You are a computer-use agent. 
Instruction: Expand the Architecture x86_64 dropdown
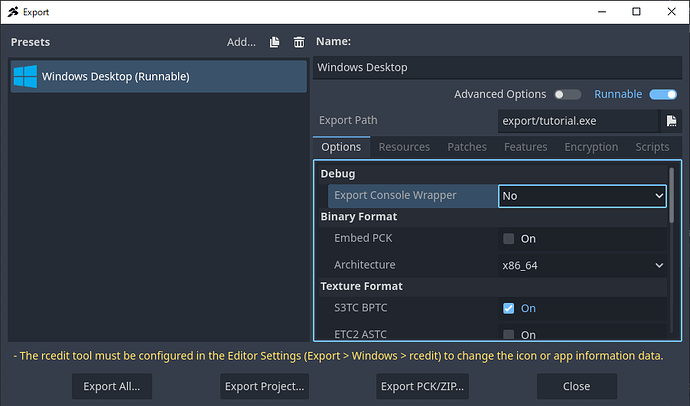[583, 265]
